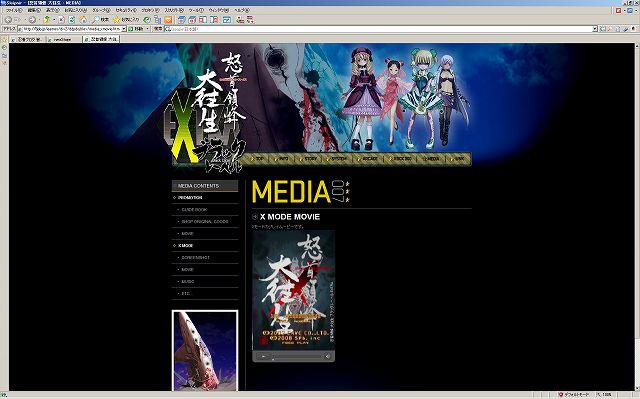Stop page loading with red X icon

(x=61, y=20)
